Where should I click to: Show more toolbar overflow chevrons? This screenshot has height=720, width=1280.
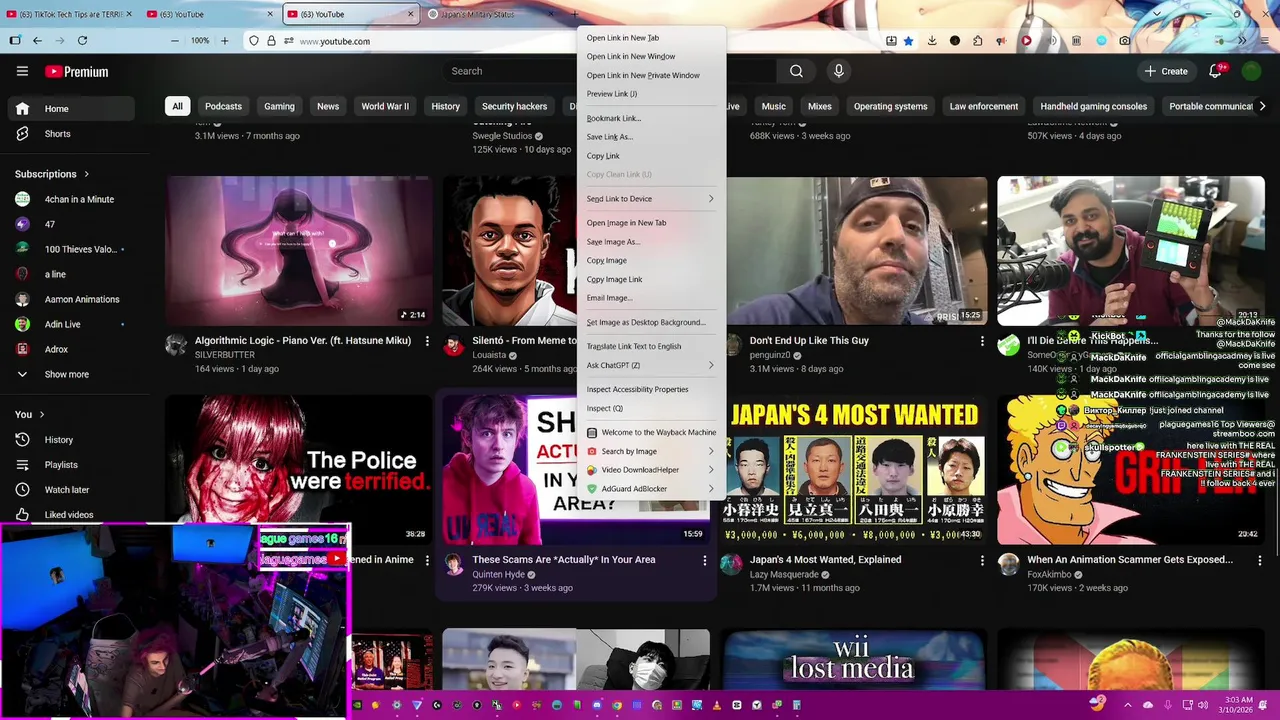[1242, 41]
